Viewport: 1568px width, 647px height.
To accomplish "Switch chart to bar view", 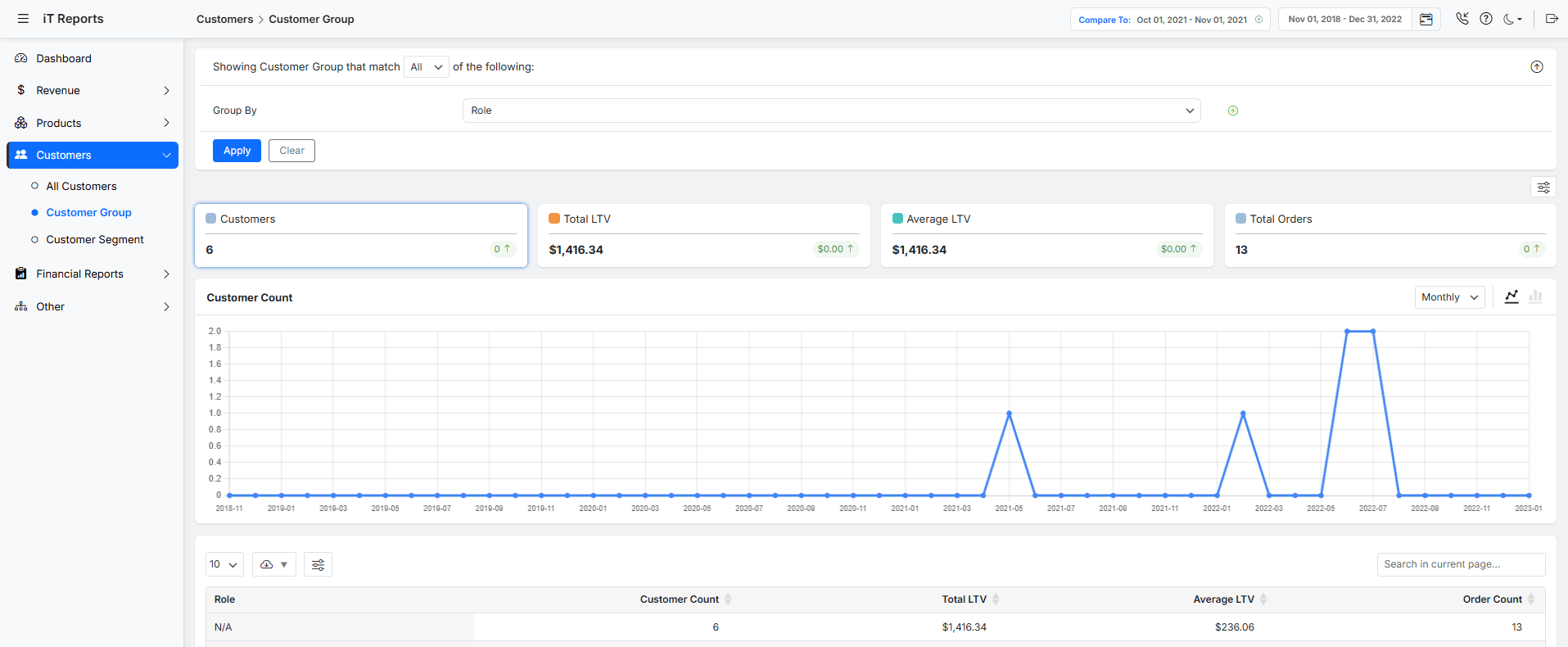I will 1535,296.
